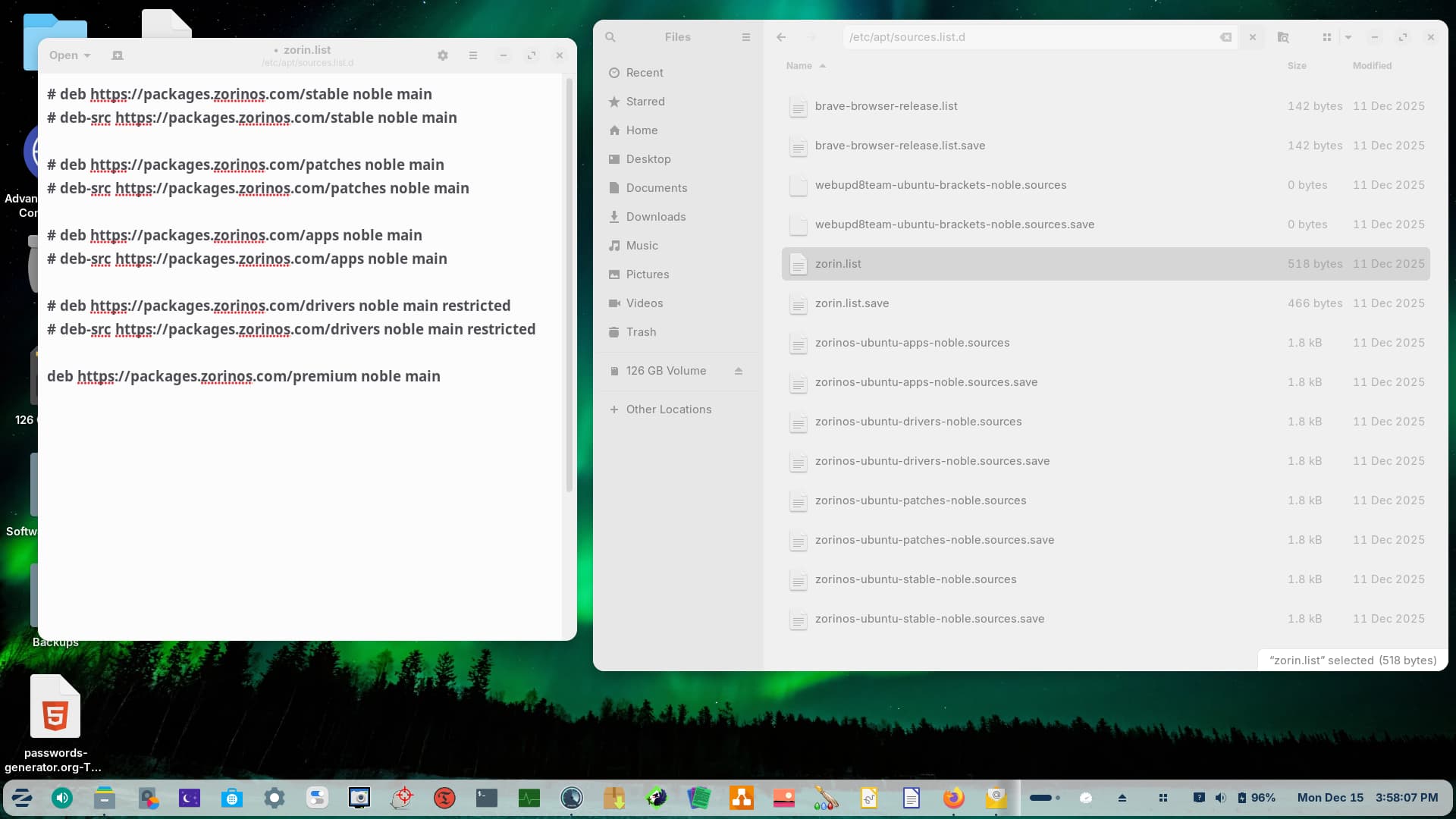The height and width of the screenshot is (819, 1456).
Task: Select zorin.list.save file
Action: tap(852, 303)
